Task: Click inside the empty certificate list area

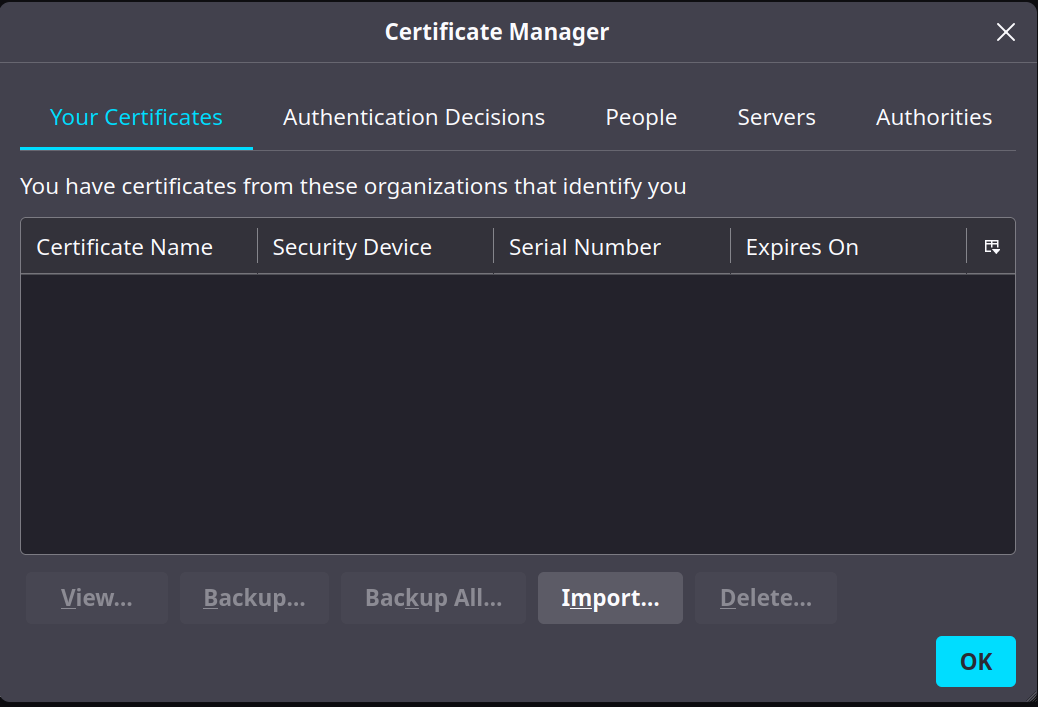Action: coord(517,414)
